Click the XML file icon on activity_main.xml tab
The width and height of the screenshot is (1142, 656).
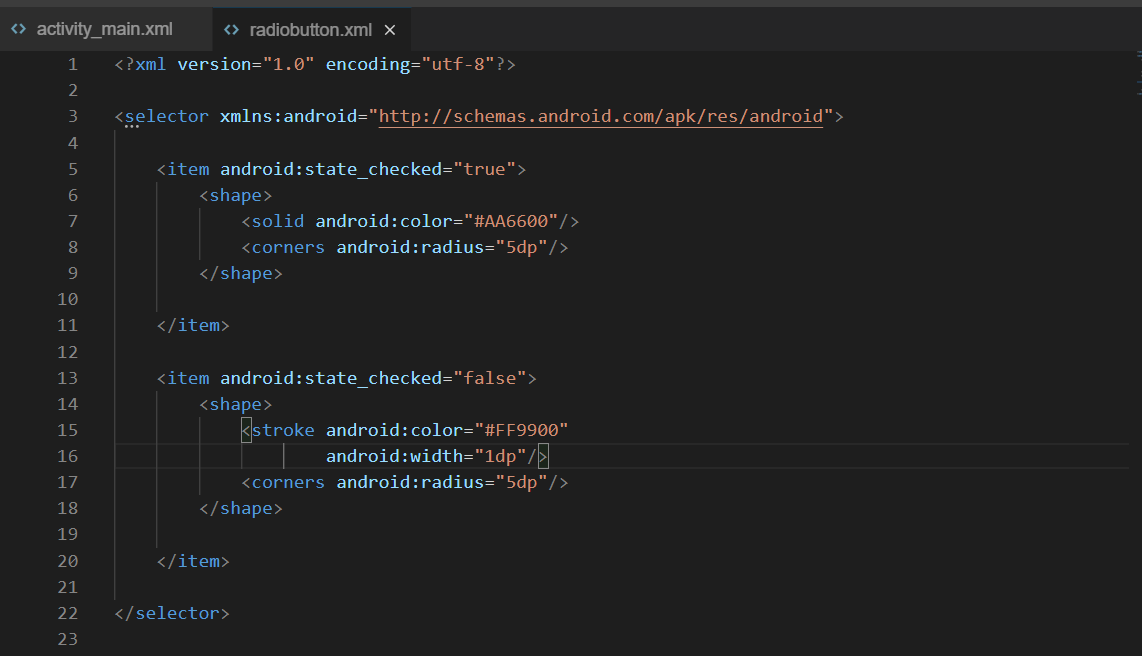(19, 29)
